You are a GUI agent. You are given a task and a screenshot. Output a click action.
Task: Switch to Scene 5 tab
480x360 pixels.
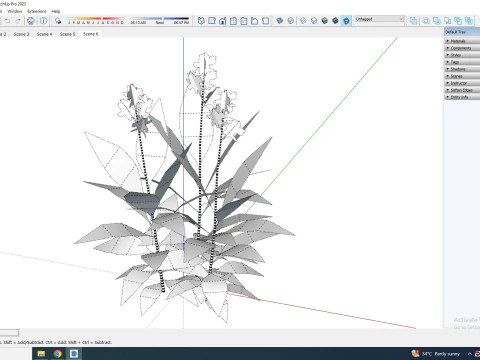click(x=67, y=34)
